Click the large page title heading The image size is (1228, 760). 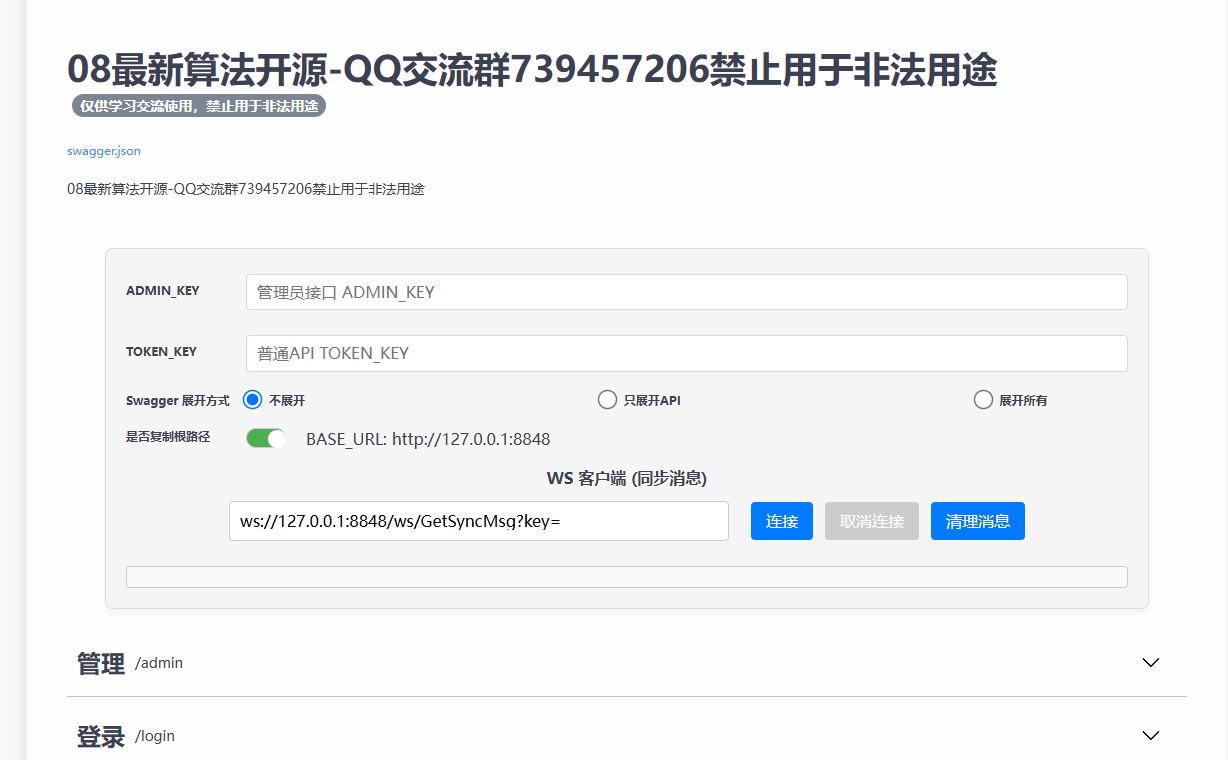pos(532,70)
